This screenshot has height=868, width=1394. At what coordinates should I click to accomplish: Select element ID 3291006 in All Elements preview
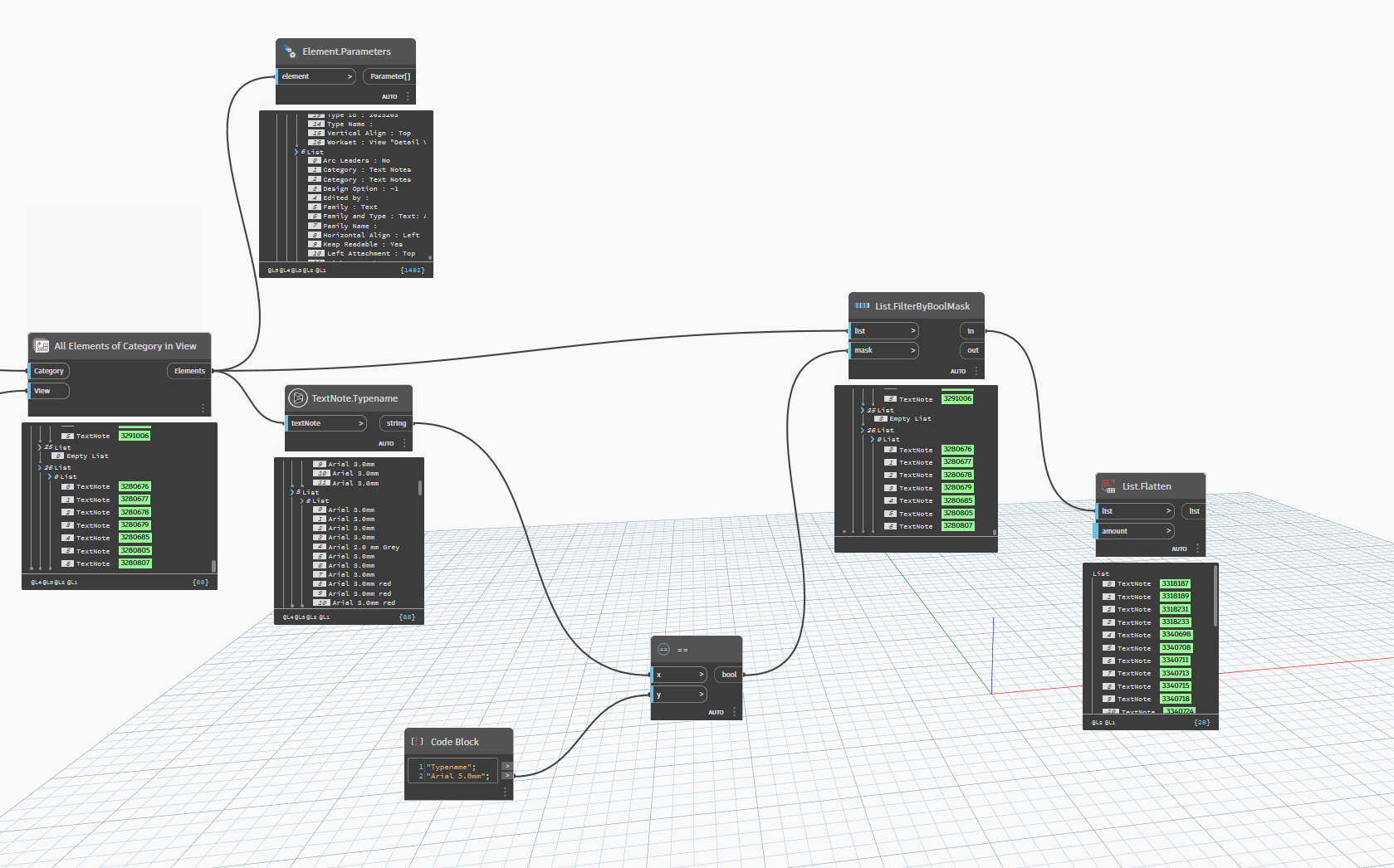pyautogui.click(x=135, y=436)
